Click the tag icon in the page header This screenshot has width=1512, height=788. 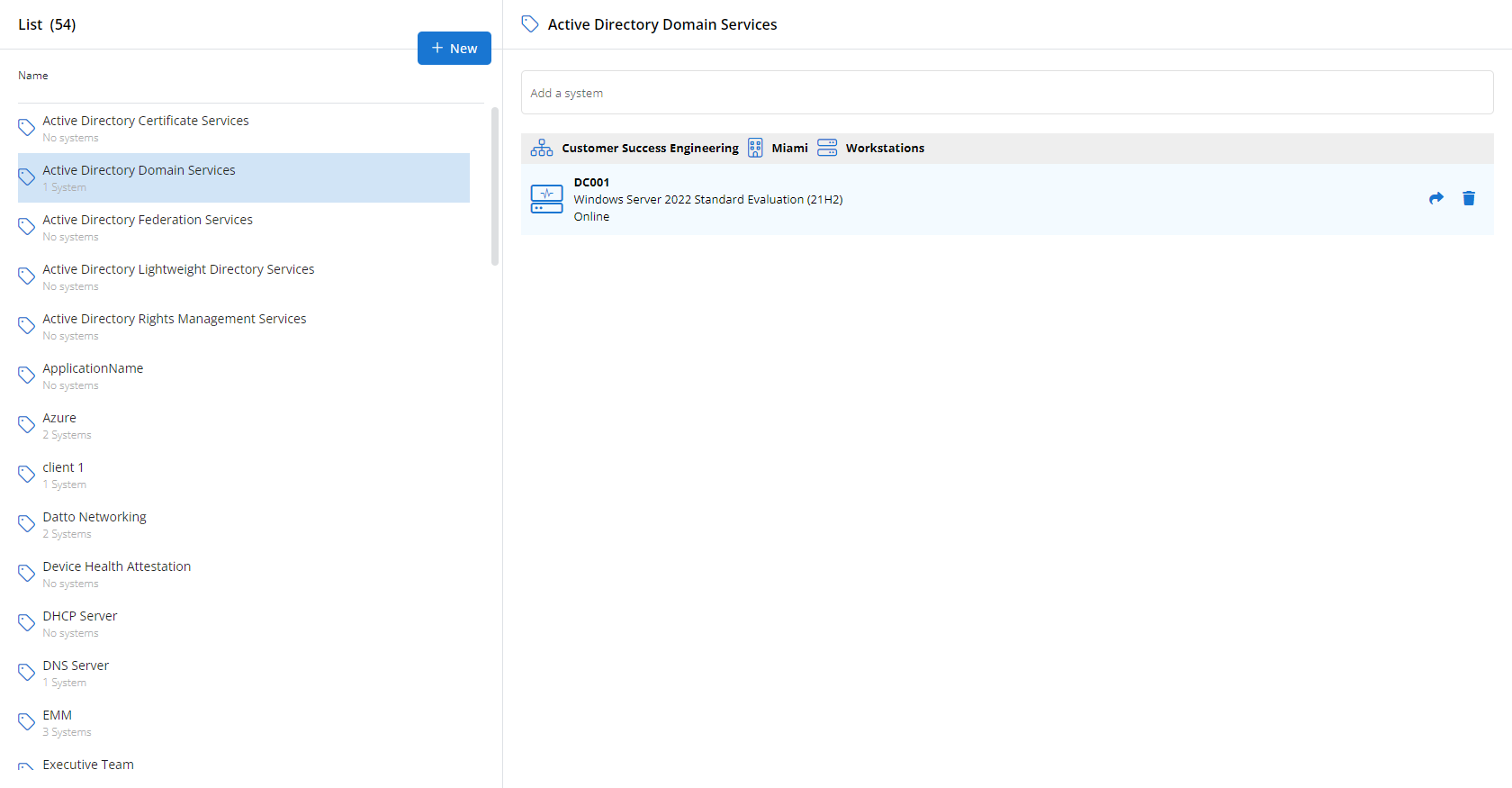coord(530,24)
